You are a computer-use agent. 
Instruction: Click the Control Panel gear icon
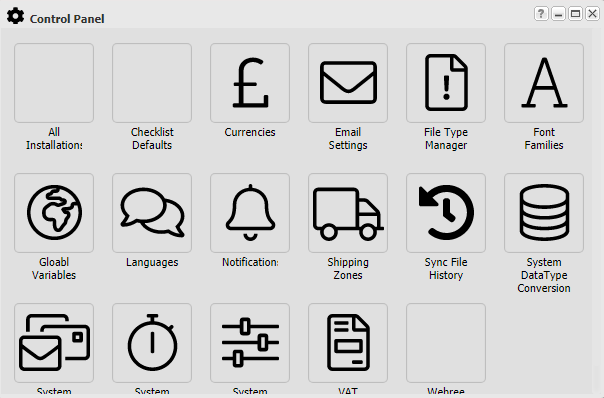(x=15, y=16)
